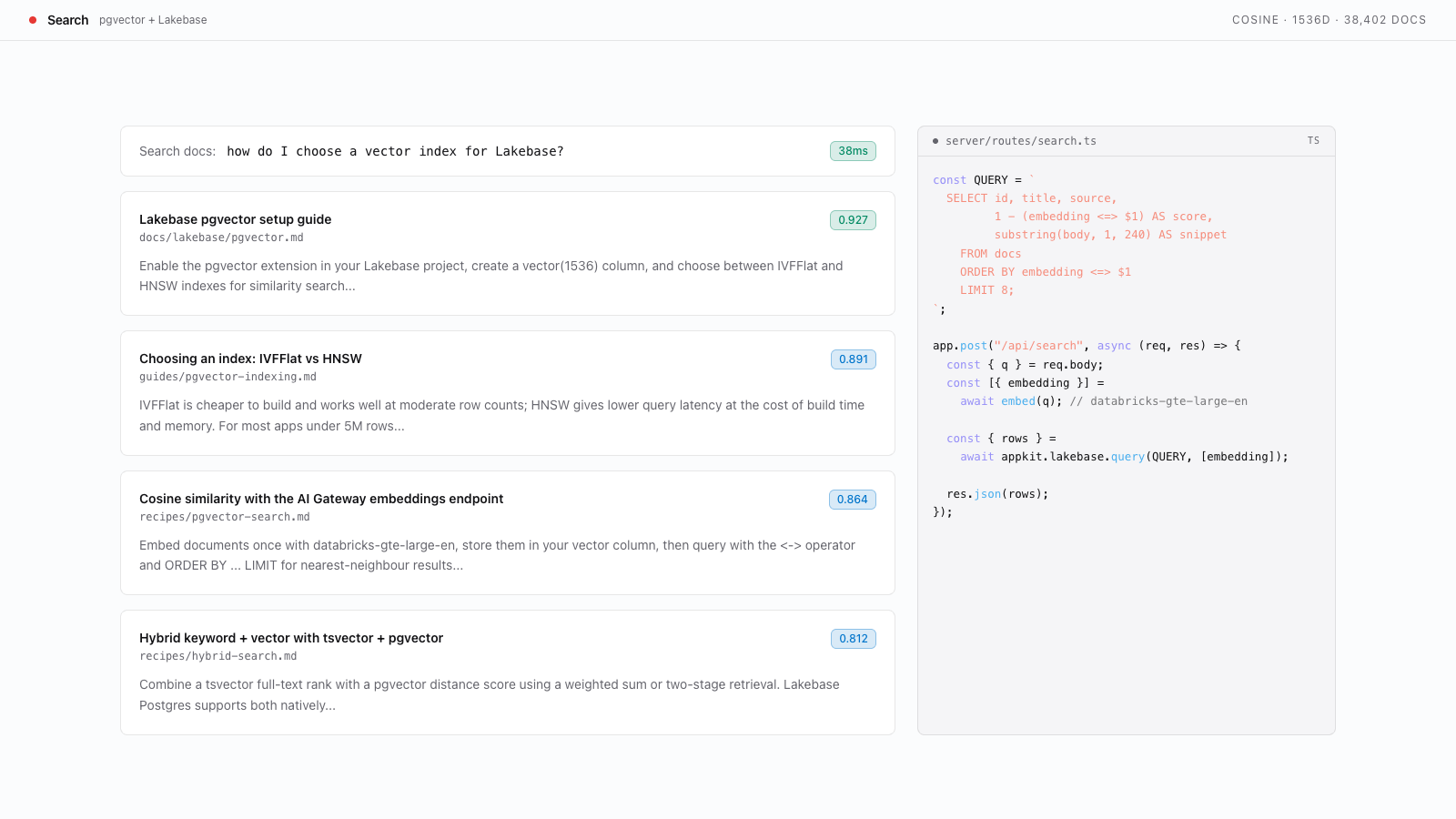The image size is (1456, 819).
Task: Click the path guides/pgvector-indexing.md
Action: click(x=227, y=377)
